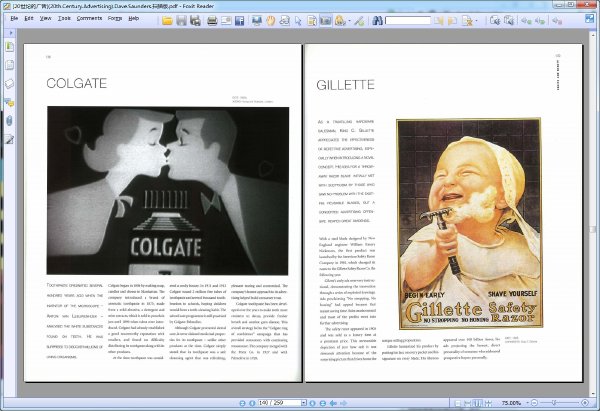Click into the toolbar search field
This screenshot has height=411, width=600.
tap(408, 21)
